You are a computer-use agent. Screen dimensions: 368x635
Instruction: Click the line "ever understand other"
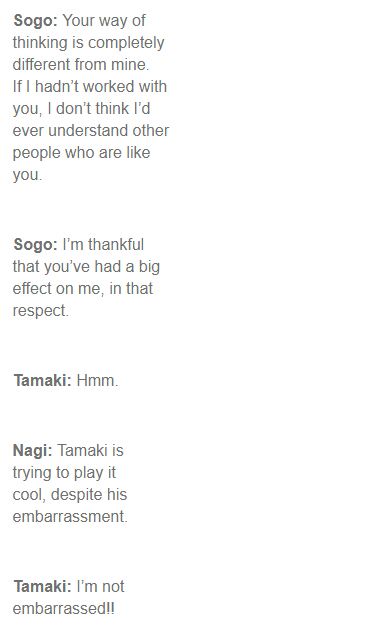pyautogui.click(x=91, y=130)
